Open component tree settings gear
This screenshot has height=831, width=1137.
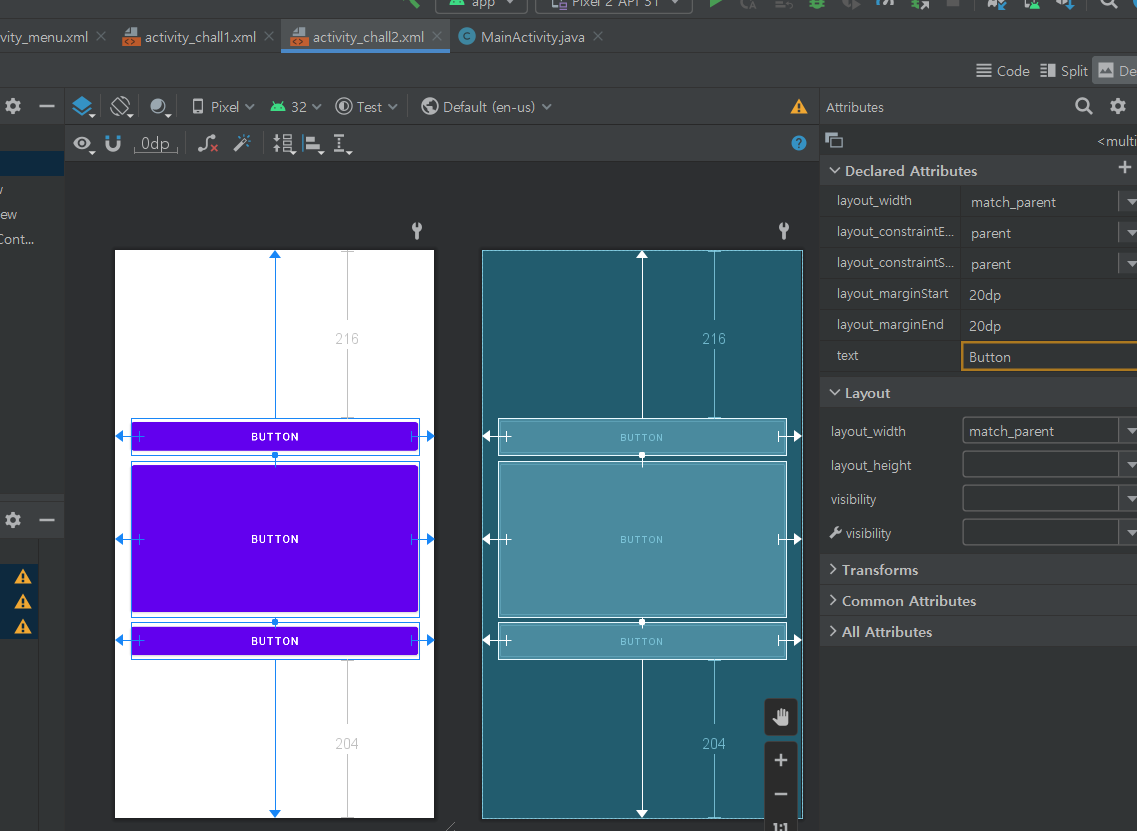[13, 520]
